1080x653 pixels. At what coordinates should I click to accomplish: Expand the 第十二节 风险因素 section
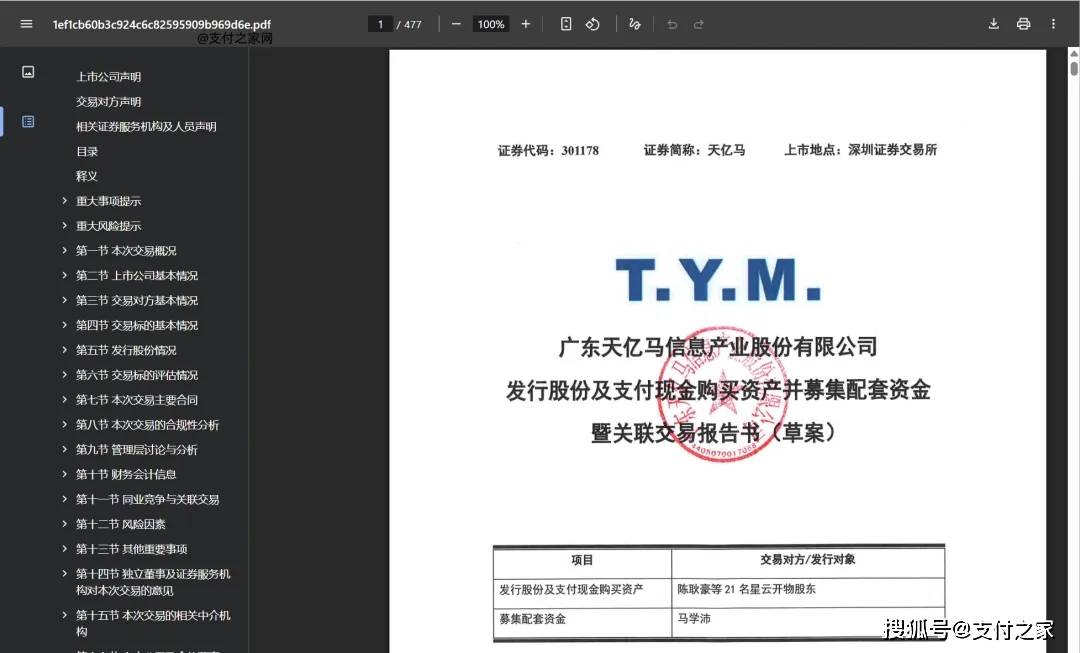[x=64, y=524]
